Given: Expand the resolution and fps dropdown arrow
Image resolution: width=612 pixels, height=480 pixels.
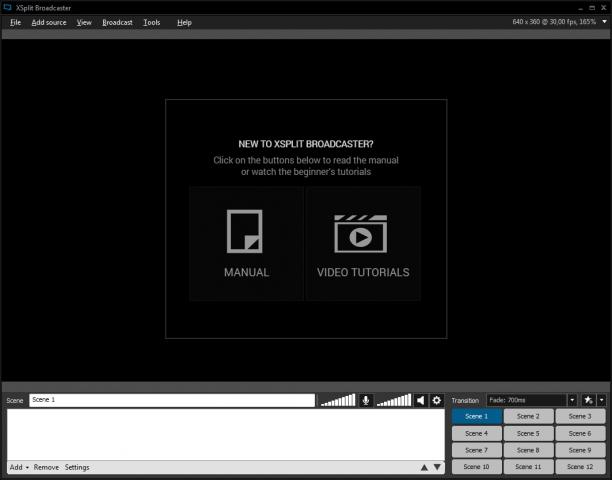Looking at the screenshot, I should pos(604,22).
